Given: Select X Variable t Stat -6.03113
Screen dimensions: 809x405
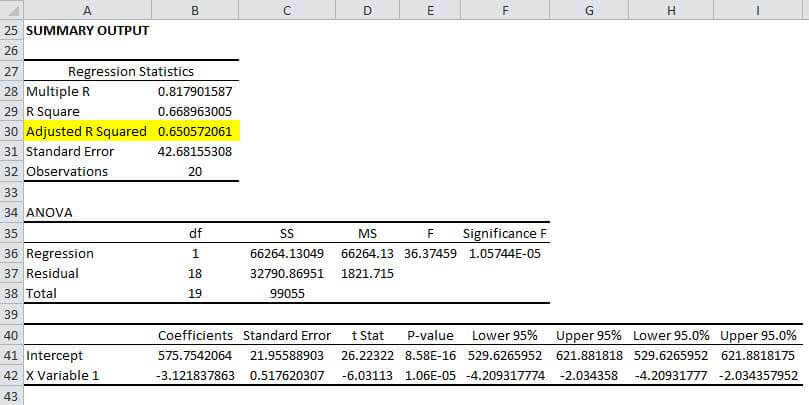Looking at the screenshot, I should click(x=367, y=376).
